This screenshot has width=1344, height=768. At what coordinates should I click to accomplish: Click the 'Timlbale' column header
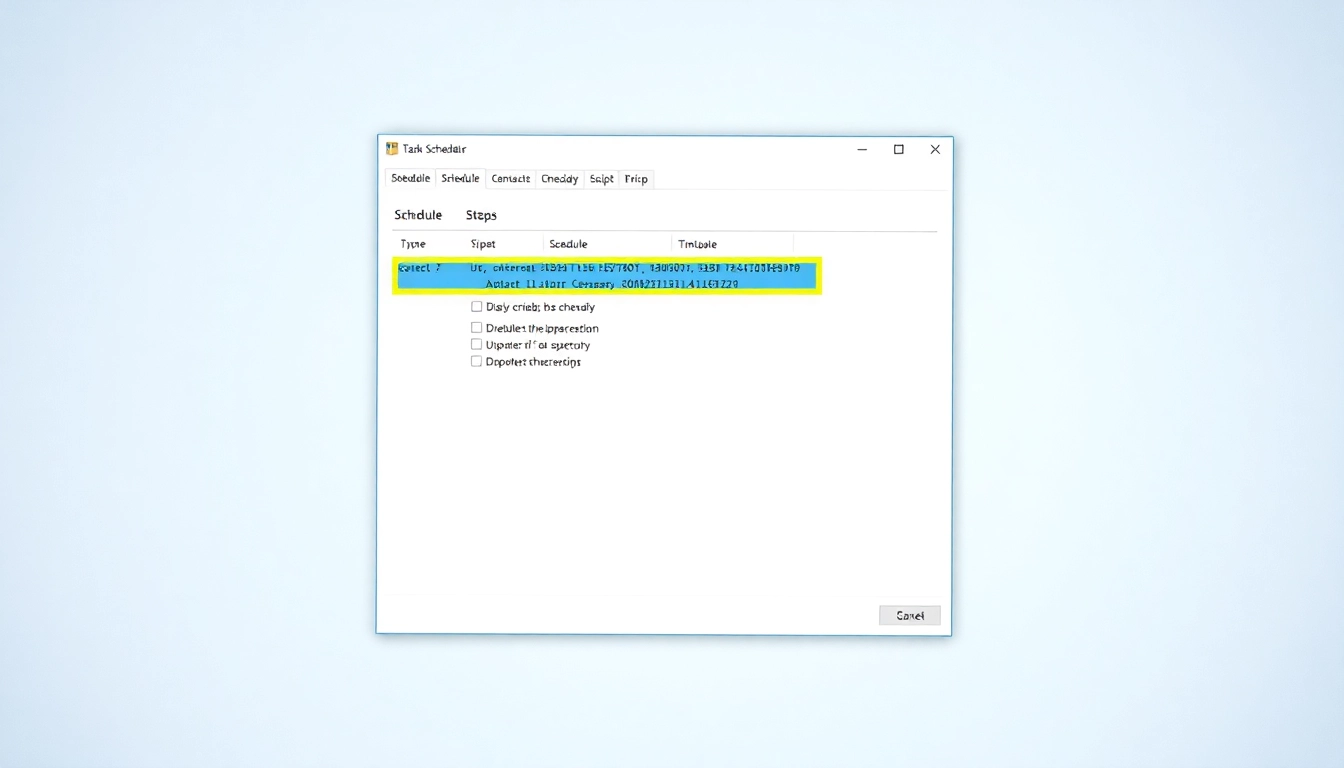tap(697, 244)
